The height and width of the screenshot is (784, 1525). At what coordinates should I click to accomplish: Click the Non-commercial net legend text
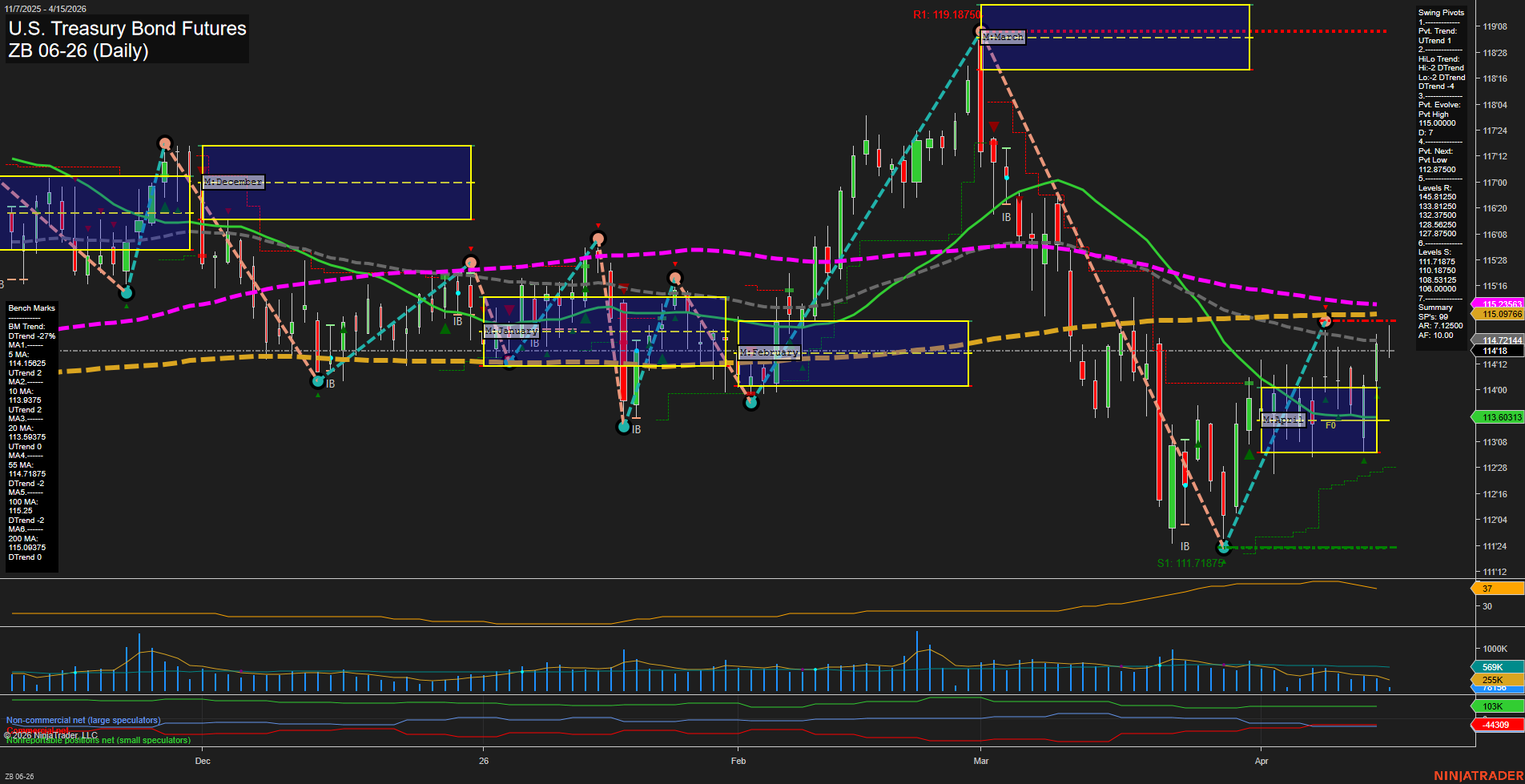(83, 720)
